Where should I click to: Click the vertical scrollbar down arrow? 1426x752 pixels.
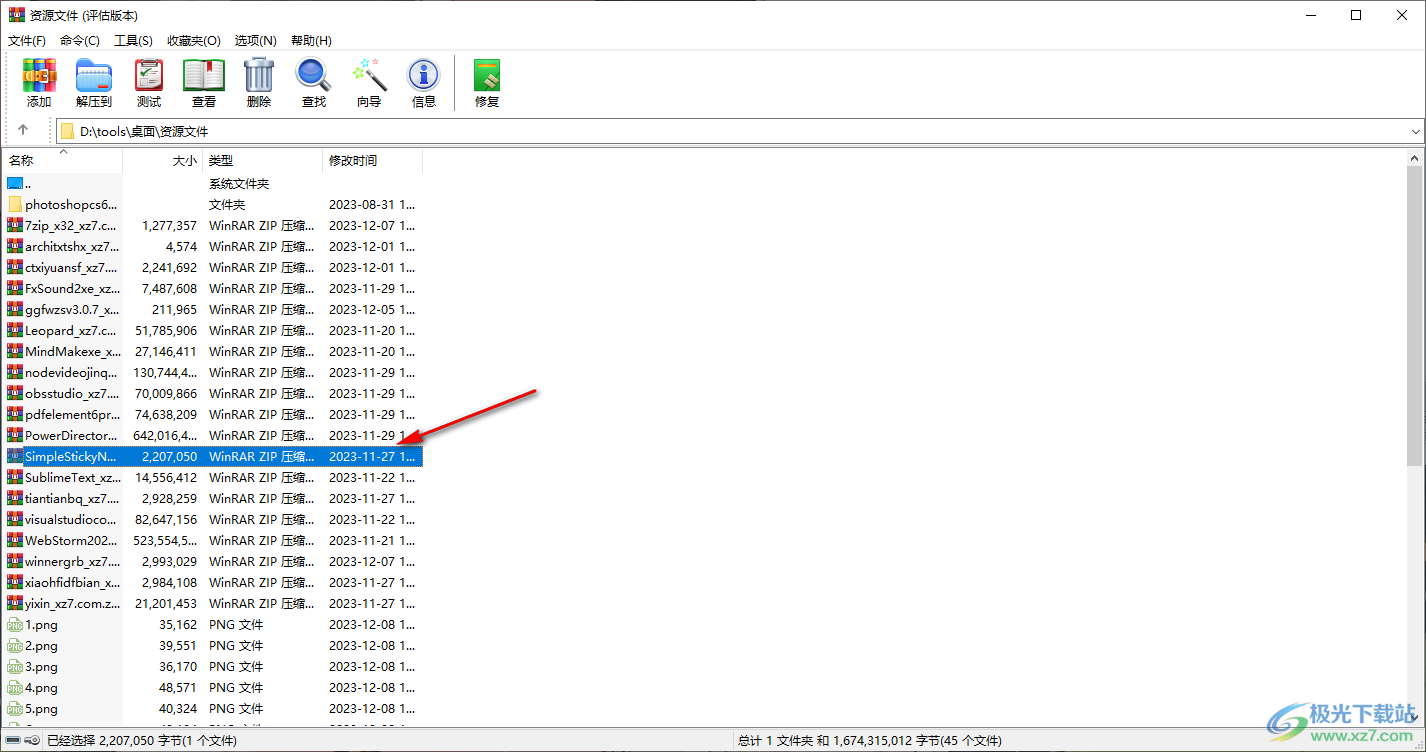tap(1415, 718)
